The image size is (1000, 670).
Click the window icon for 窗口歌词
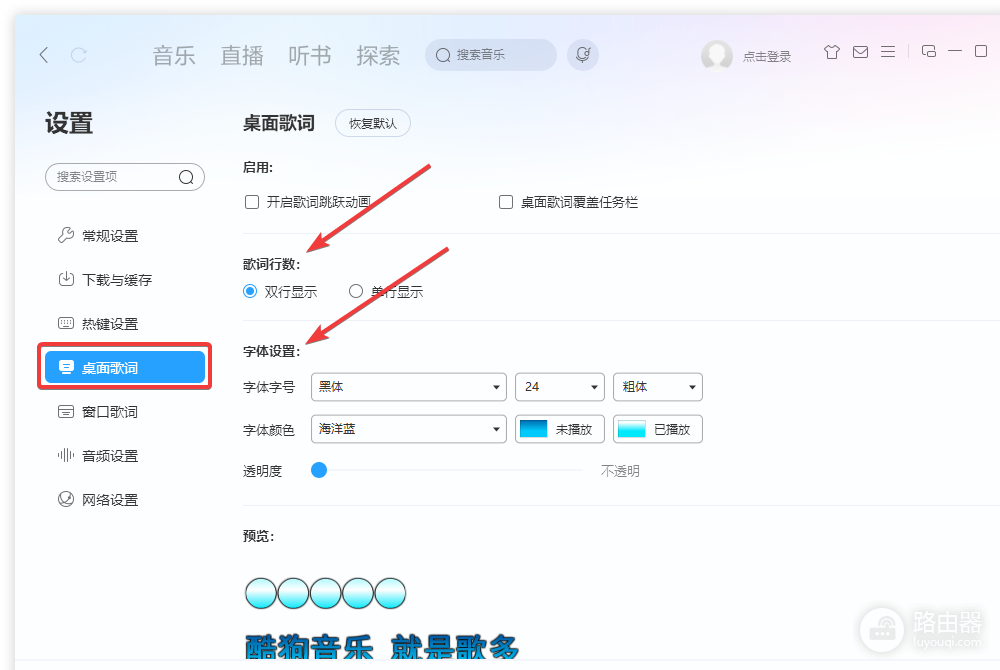(66, 412)
